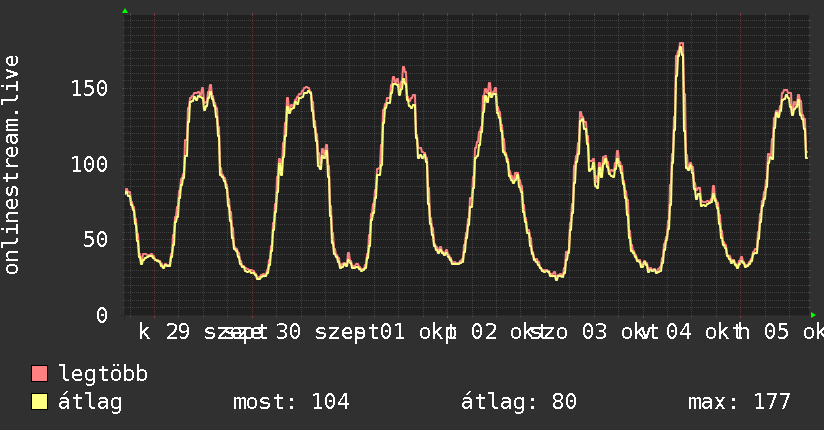Click the y-axis label 50
This screenshot has width=824, height=430.
point(96,240)
